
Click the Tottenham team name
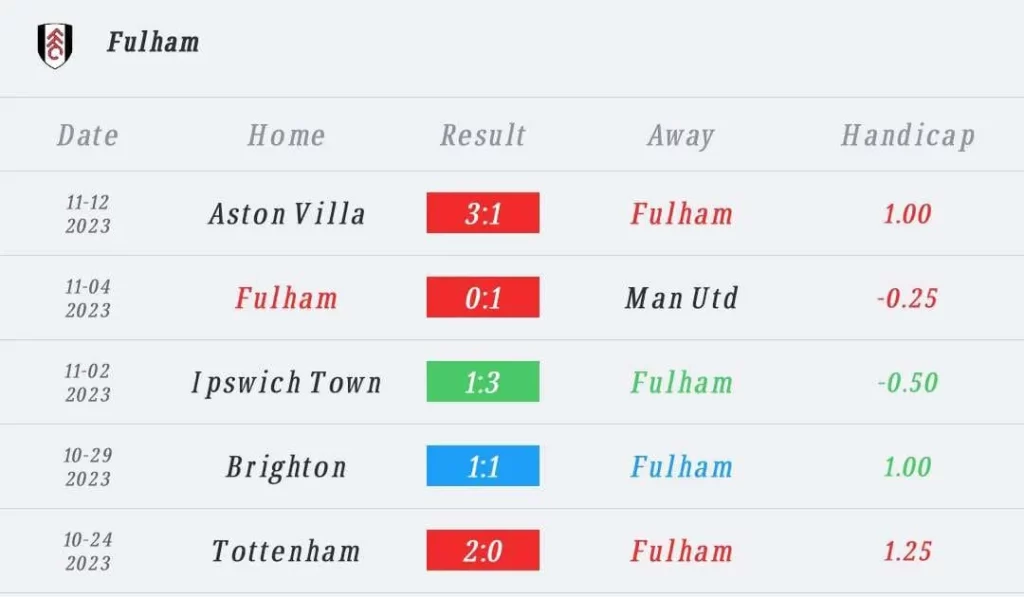click(286, 551)
